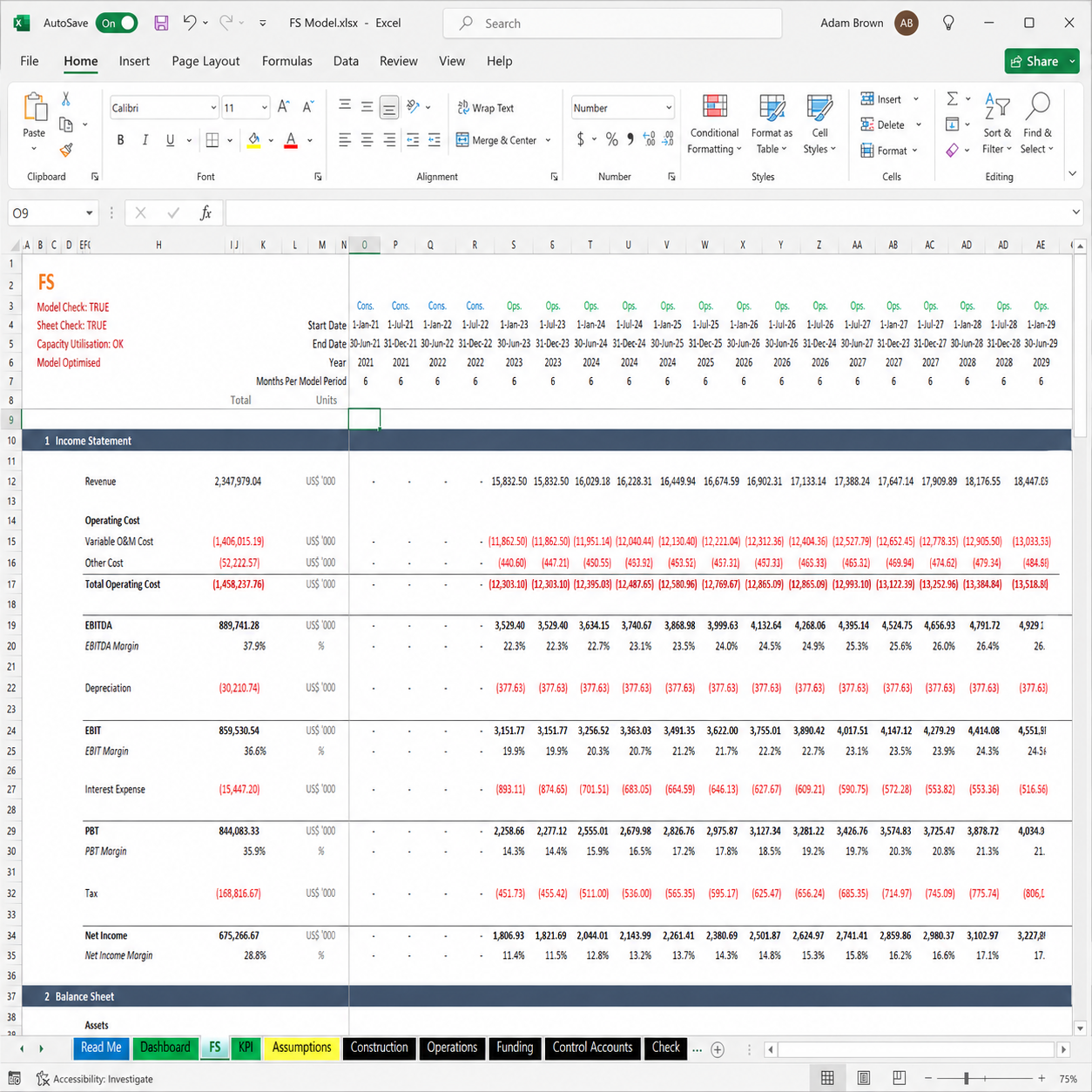Turn off AutoSave toggle
The image size is (1092, 1092).
coord(117,24)
